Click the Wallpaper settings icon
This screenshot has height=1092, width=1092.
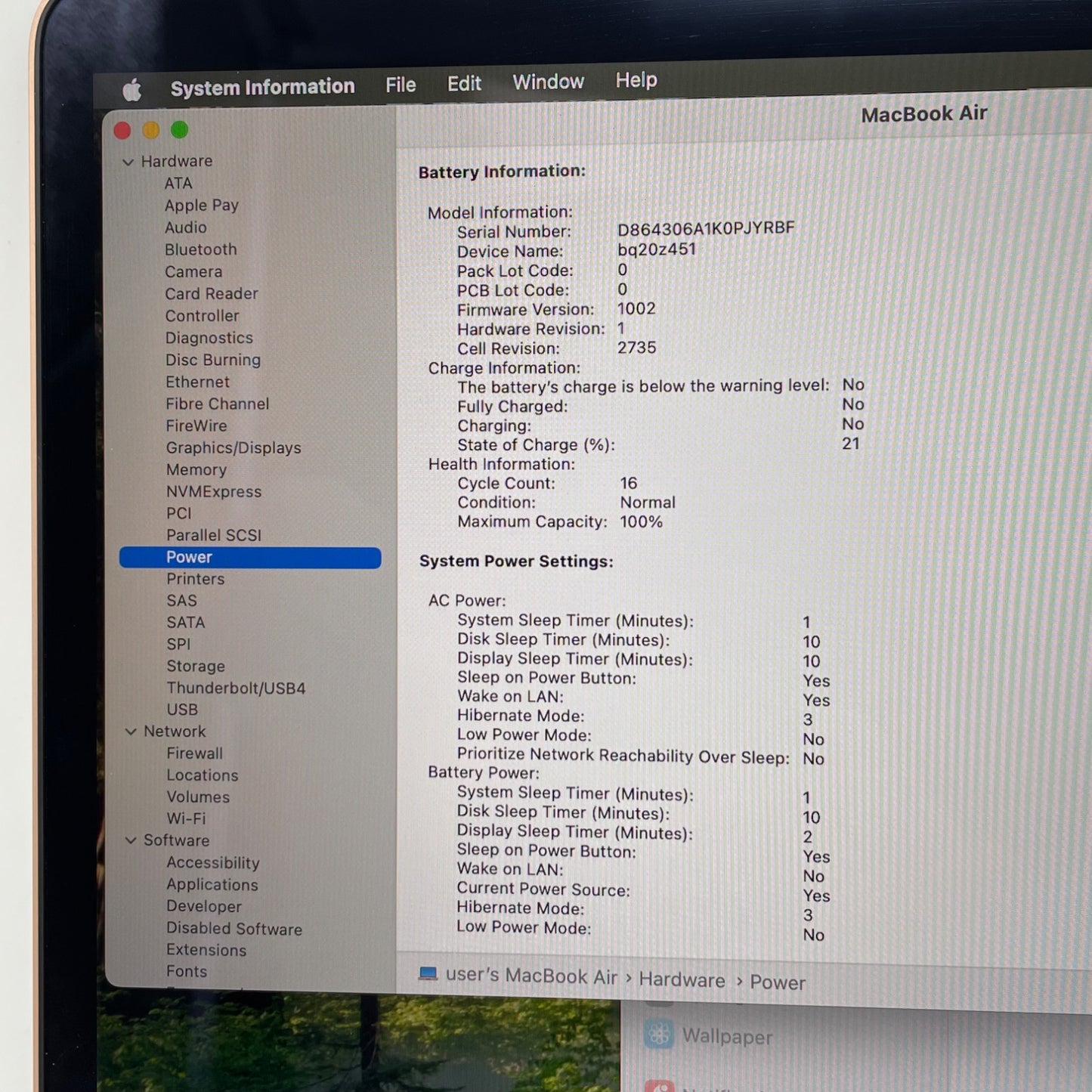tap(658, 1035)
